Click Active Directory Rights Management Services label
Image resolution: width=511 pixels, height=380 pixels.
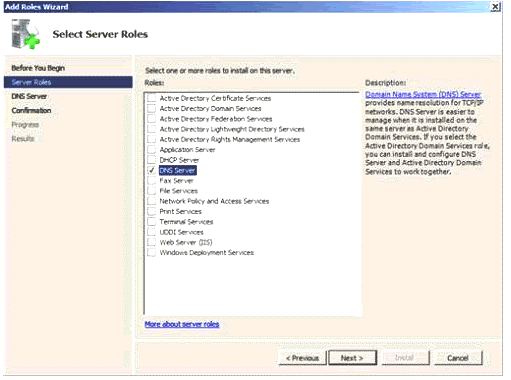[x=230, y=139]
